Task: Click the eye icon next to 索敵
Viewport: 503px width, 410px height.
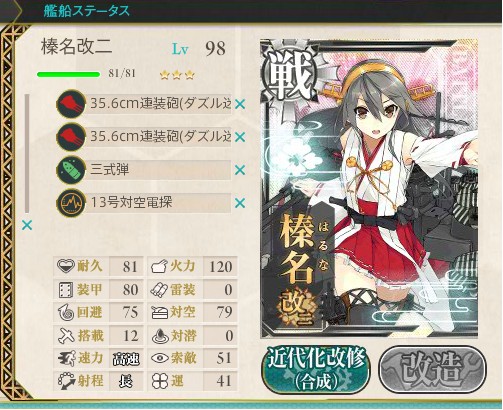Action: coord(160,358)
